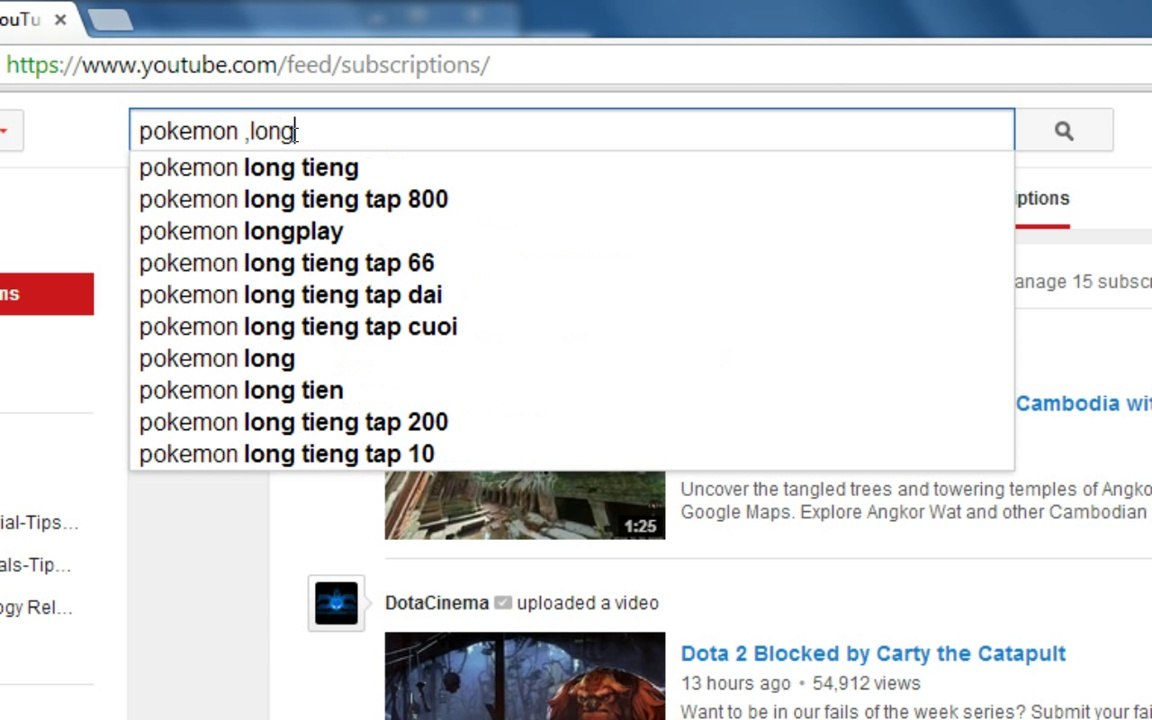Pick suggestion 'pokemon long tien'

(x=572, y=390)
